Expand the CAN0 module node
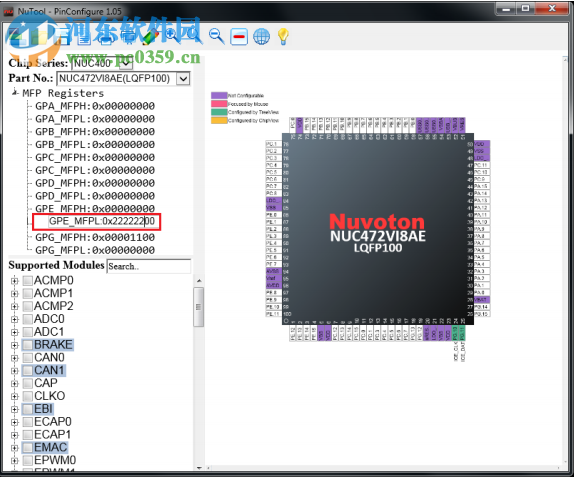The image size is (574, 478). (x=14, y=358)
